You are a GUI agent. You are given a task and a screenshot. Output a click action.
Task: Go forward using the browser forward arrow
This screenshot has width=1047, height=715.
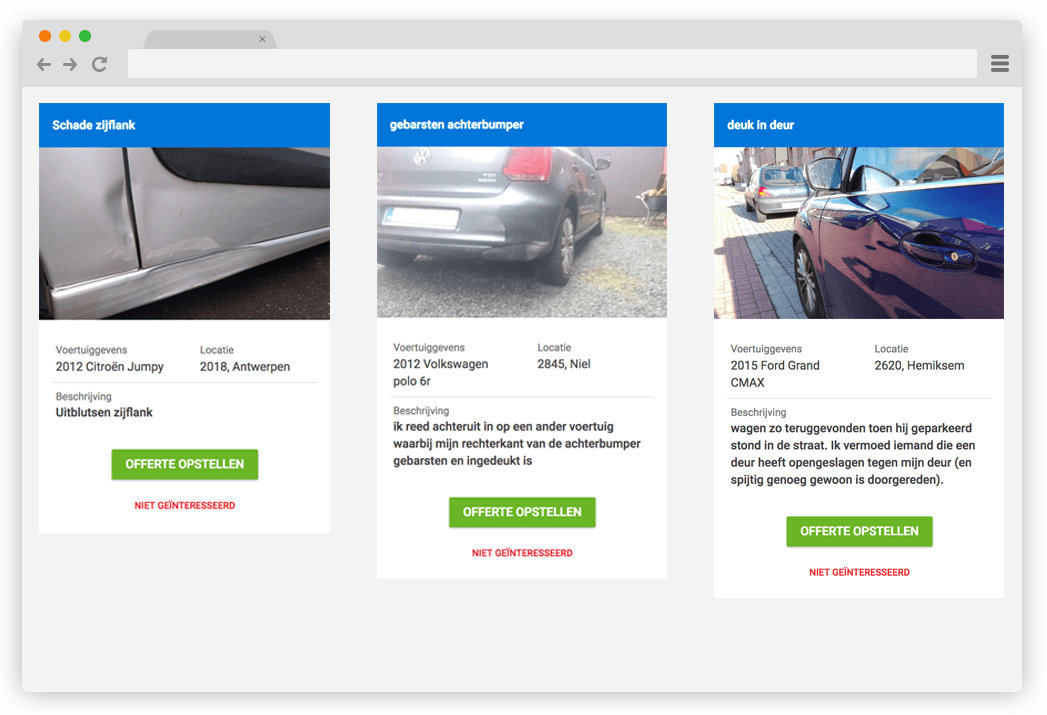(x=70, y=64)
